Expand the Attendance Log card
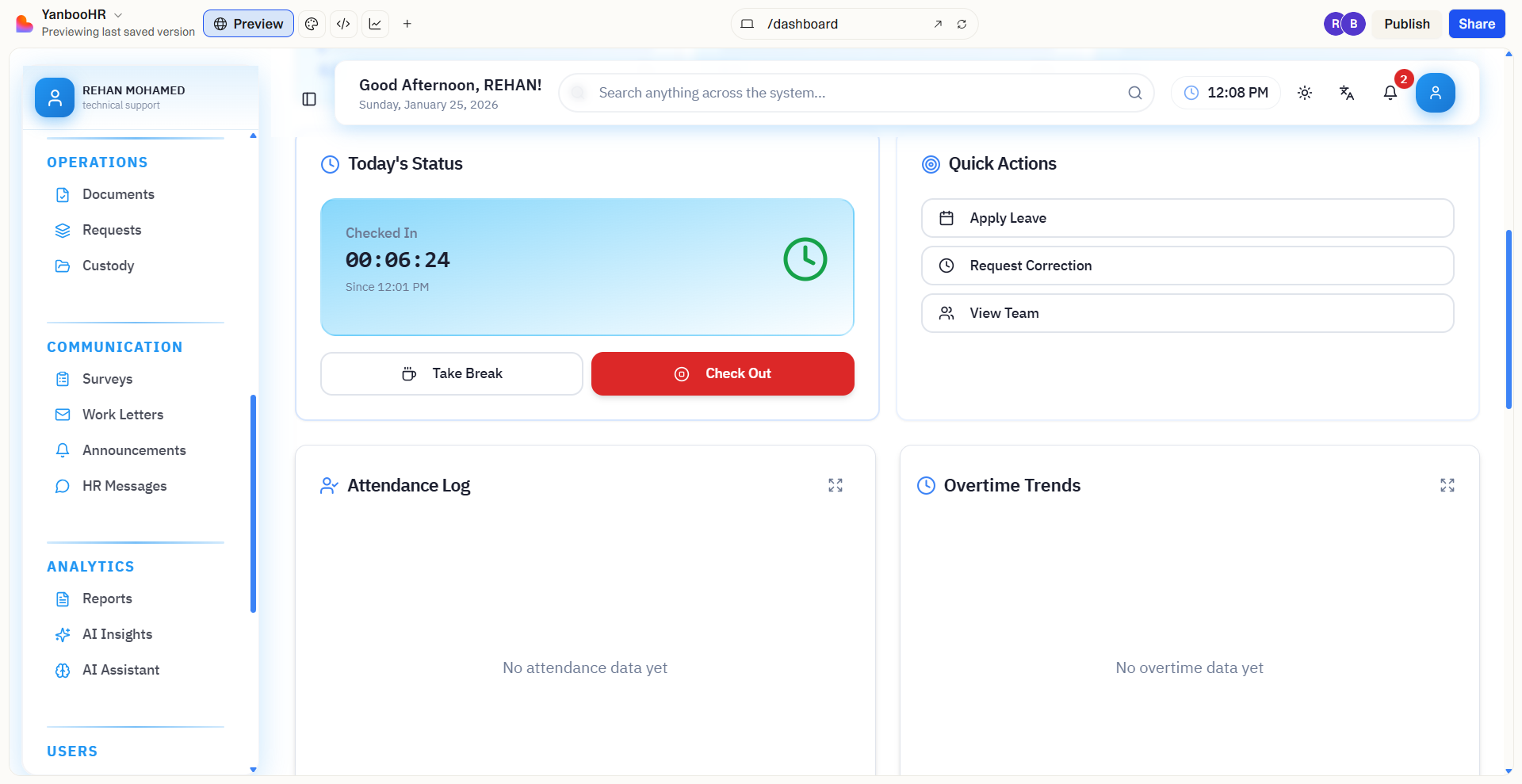The image size is (1522, 784). tap(836, 485)
